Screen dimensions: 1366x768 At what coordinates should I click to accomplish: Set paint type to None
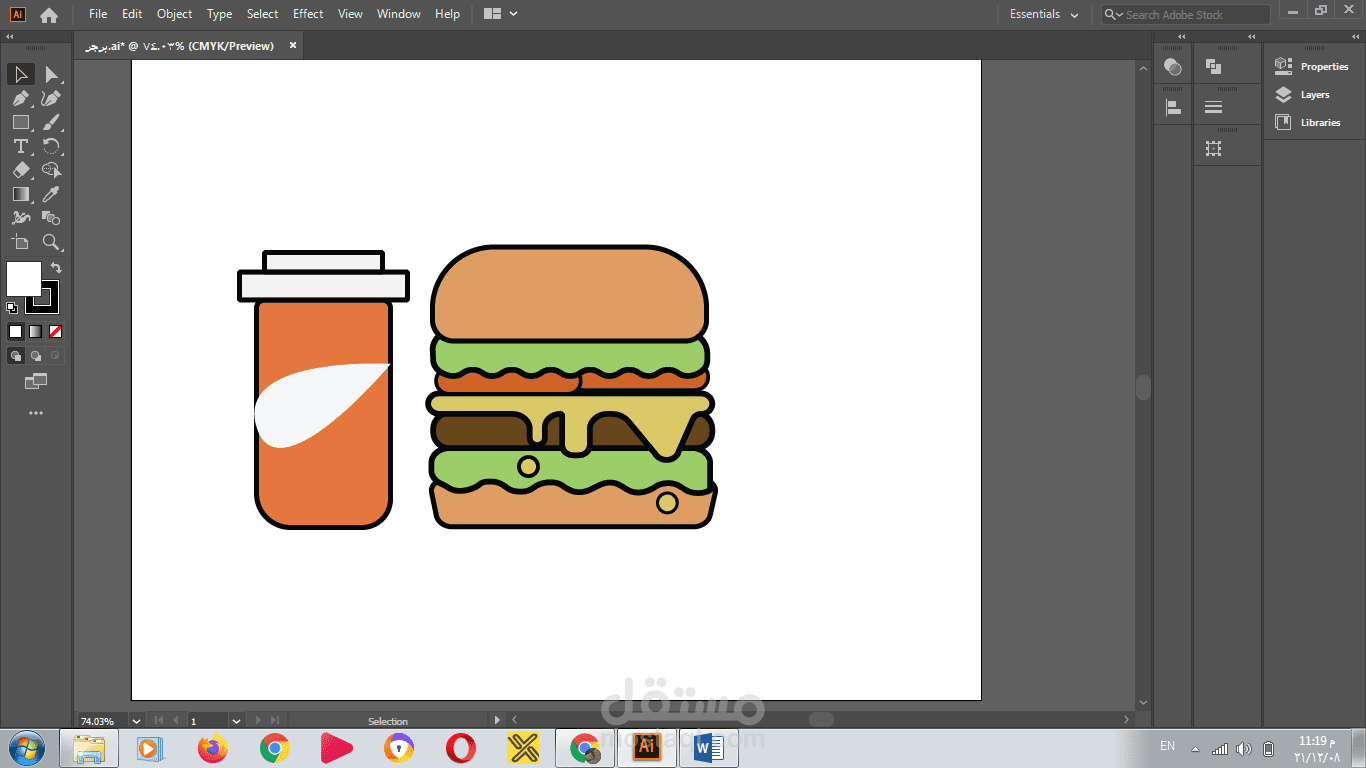(56, 331)
